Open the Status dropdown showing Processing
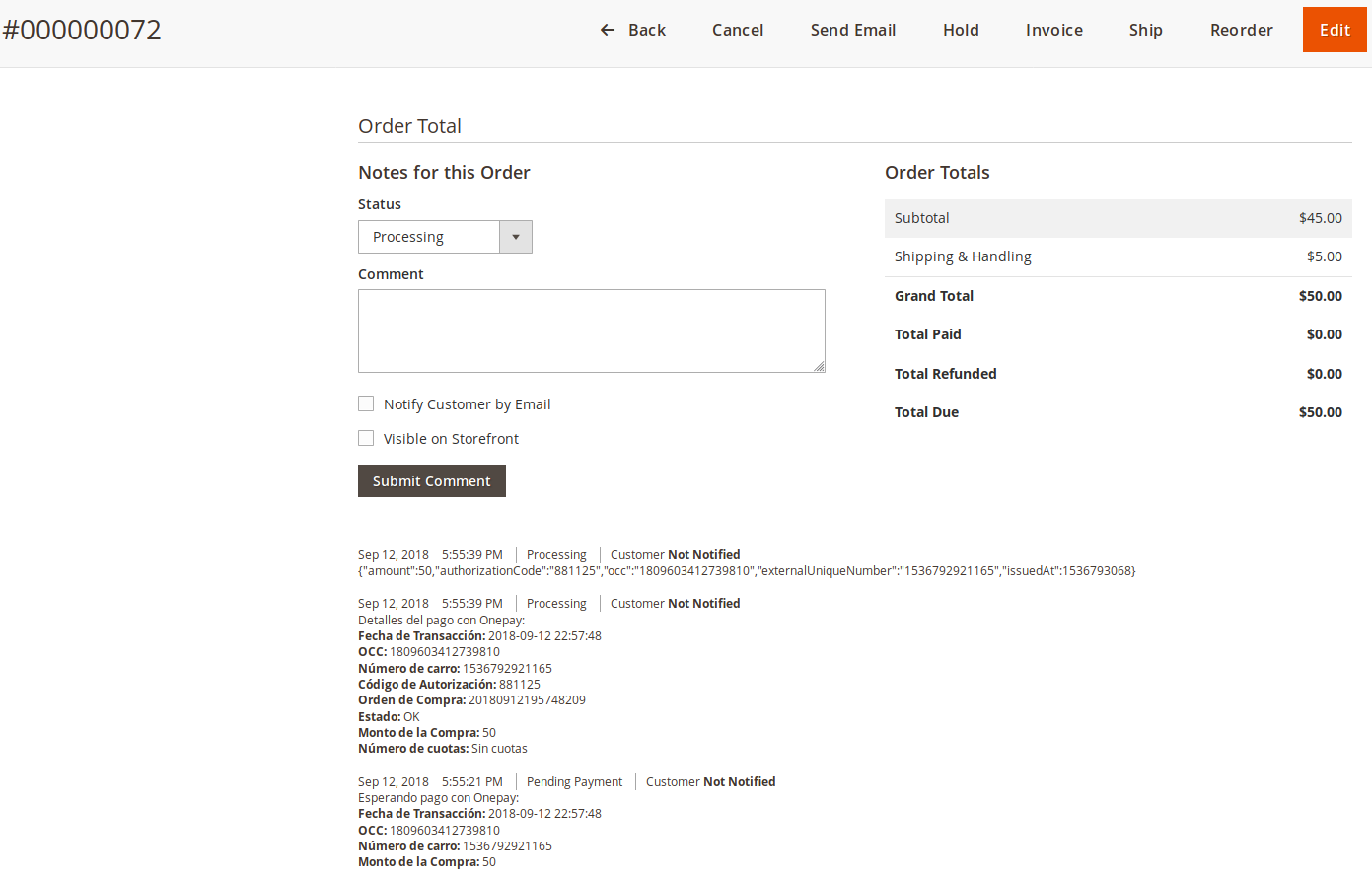The width and height of the screenshot is (1372, 879). coord(429,237)
